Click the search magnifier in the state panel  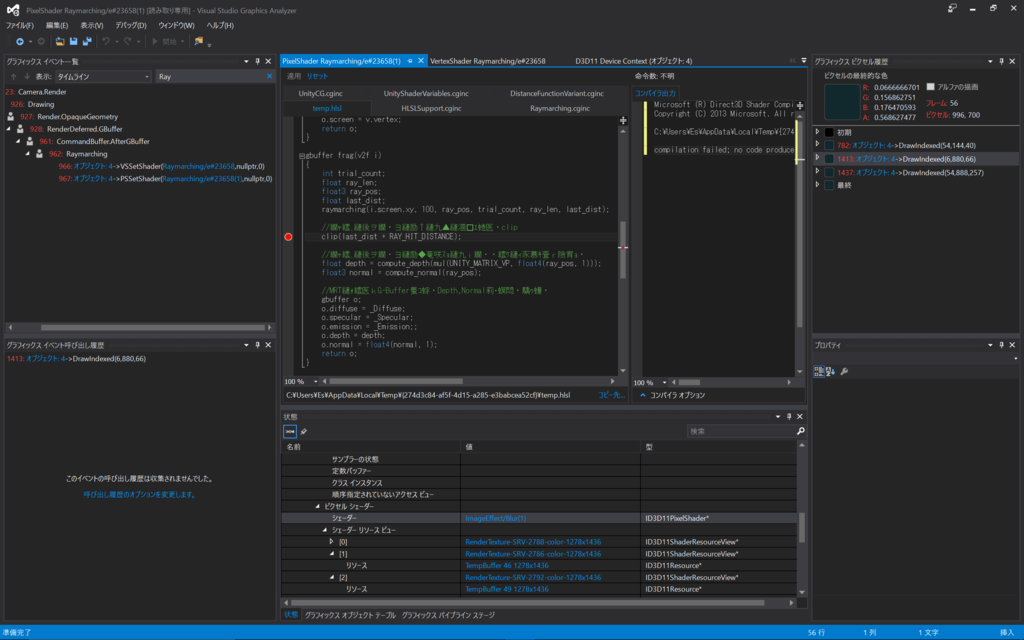tap(800, 431)
